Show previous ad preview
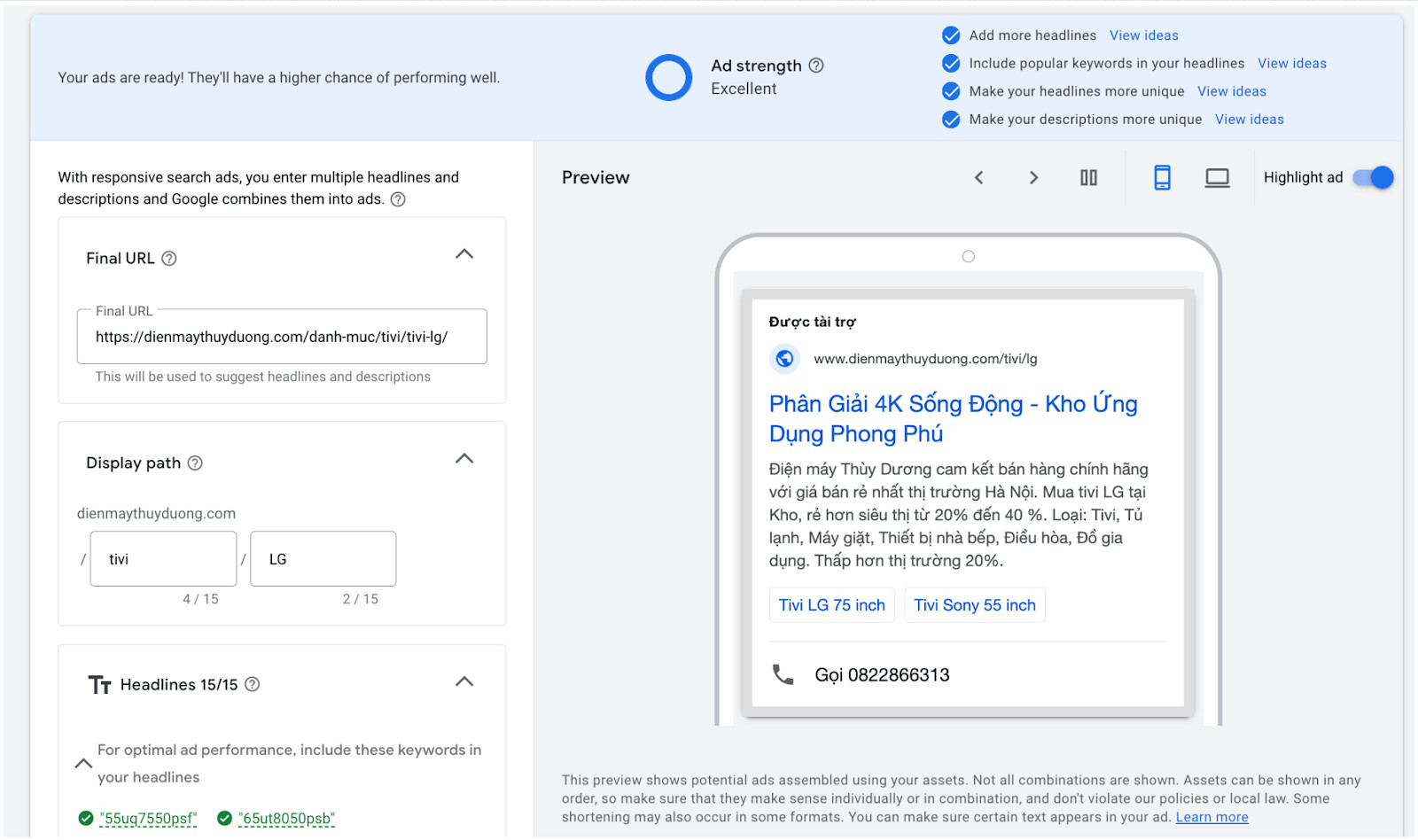The height and width of the screenshot is (840, 1418). pyautogui.click(x=979, y=178)
